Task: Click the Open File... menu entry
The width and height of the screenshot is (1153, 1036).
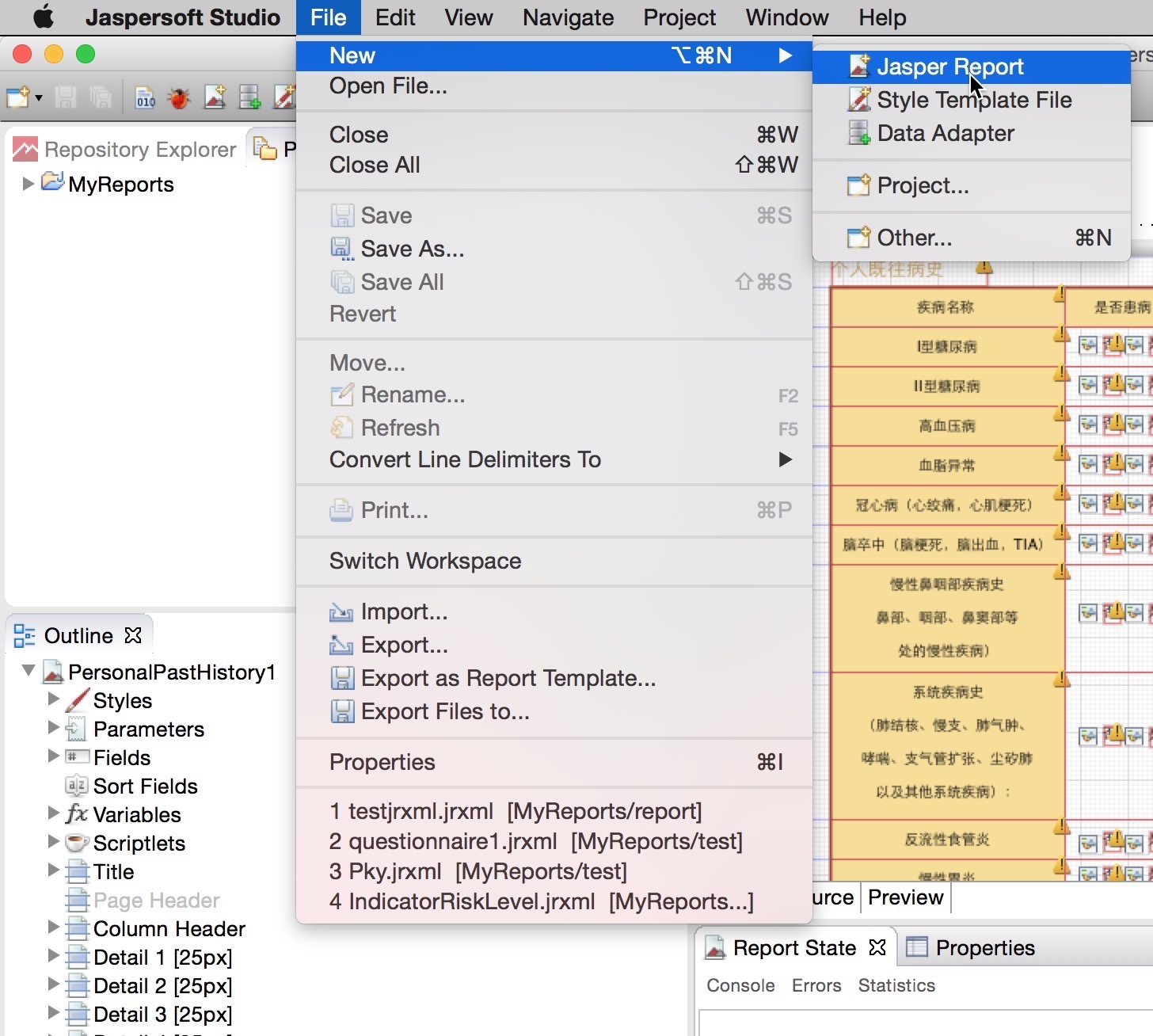Action: click(x=554, y=86)
